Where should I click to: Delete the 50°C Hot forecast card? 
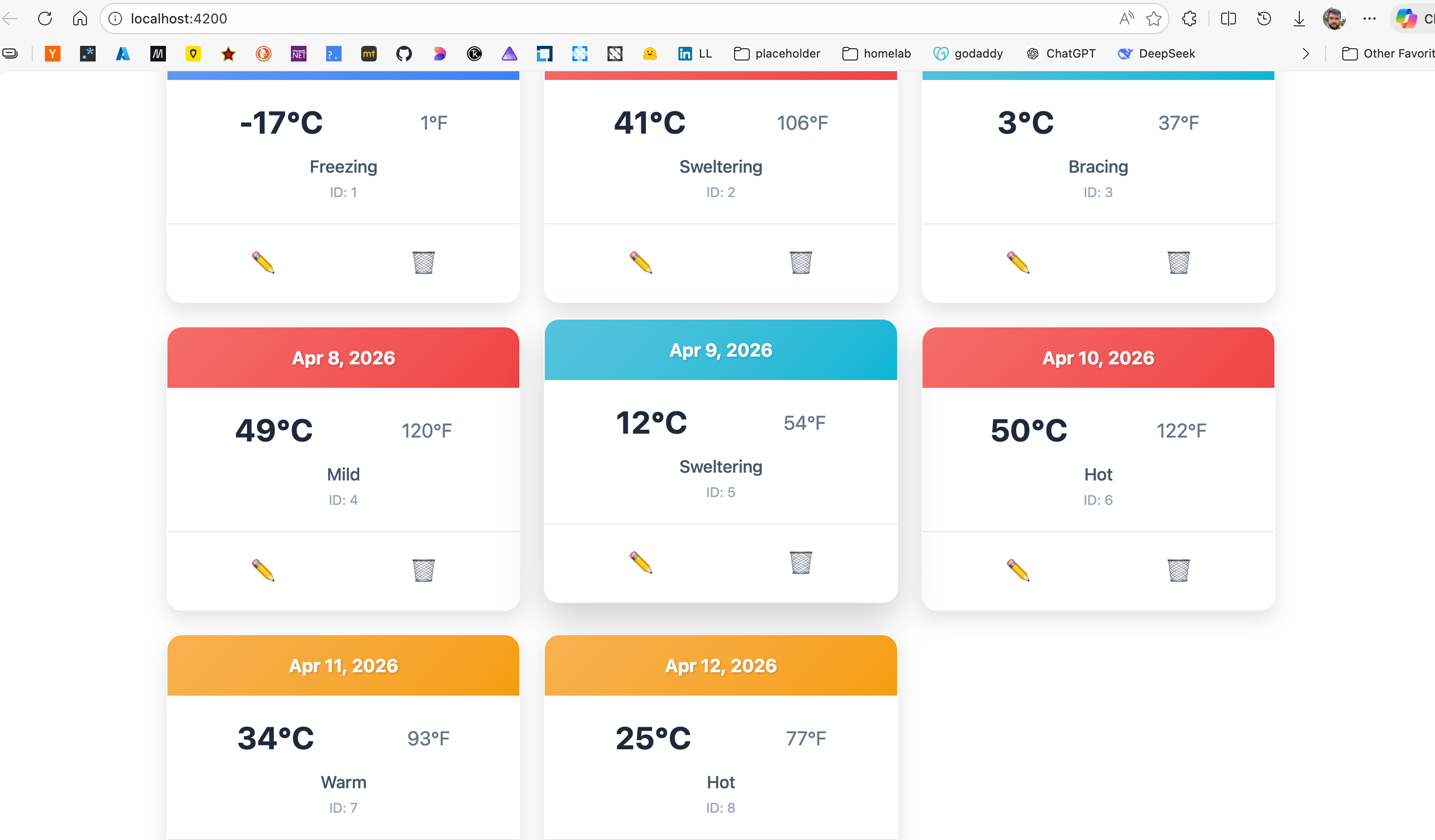(1178, 570)
